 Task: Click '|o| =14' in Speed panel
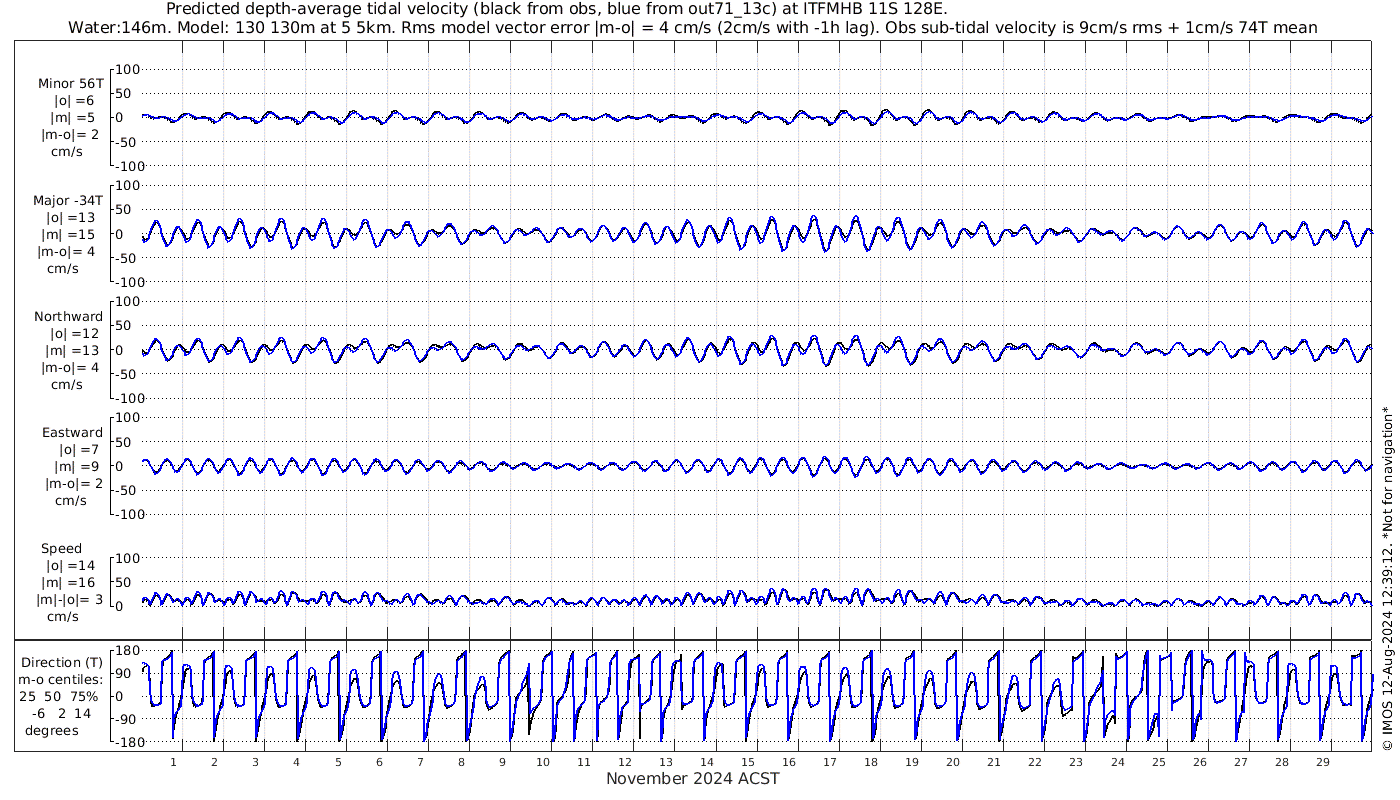(x=71, y=566)
